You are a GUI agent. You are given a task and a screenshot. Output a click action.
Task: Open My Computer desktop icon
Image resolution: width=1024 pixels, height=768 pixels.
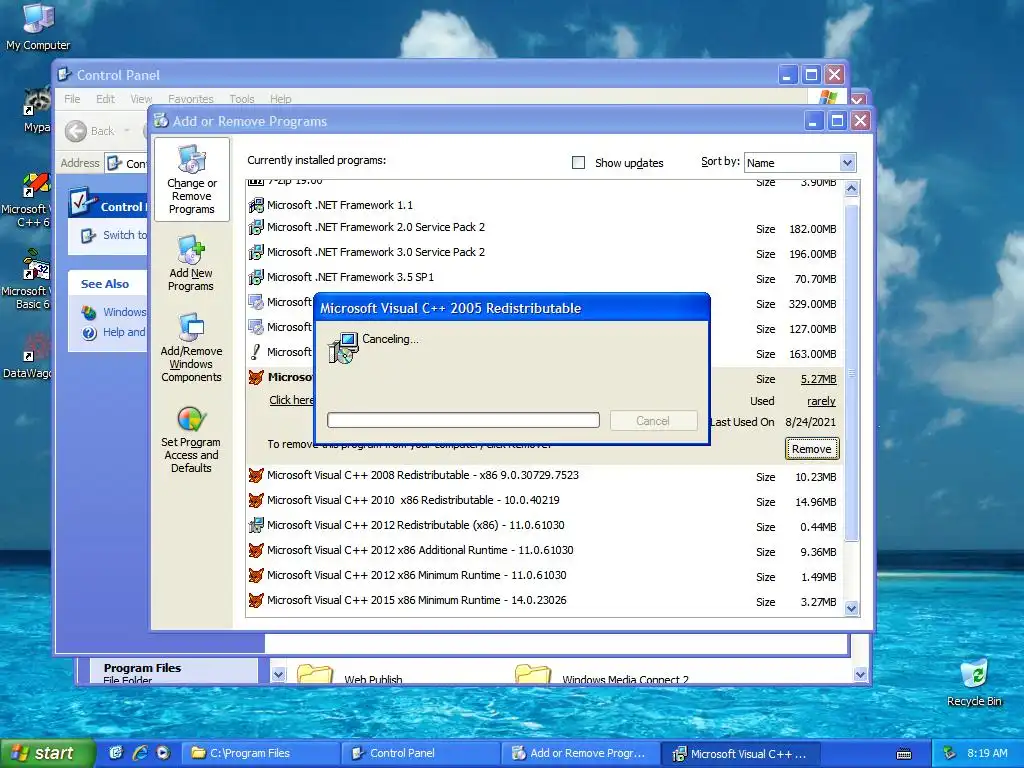[x=37, y=26]
